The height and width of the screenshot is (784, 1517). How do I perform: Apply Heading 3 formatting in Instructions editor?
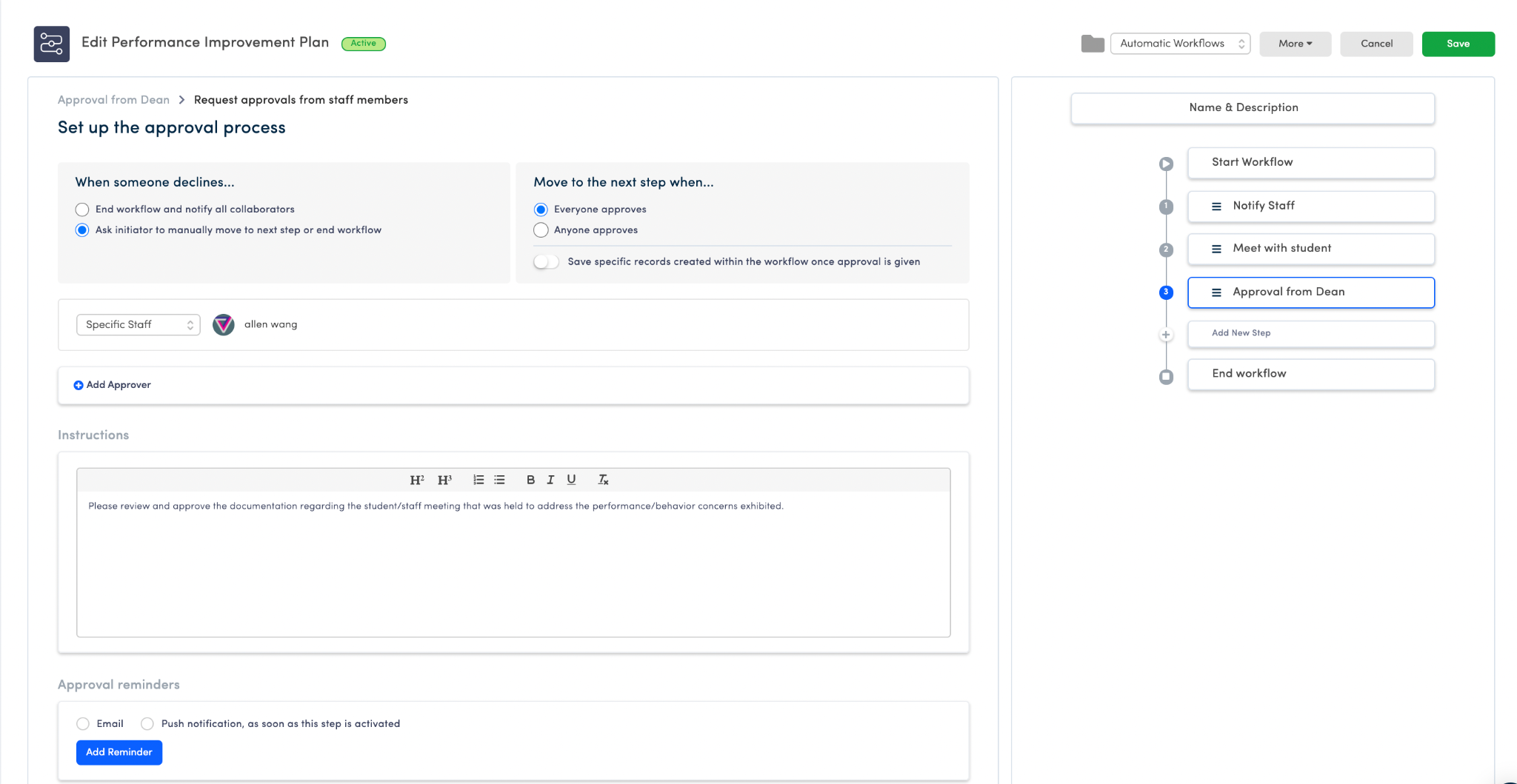444,480
